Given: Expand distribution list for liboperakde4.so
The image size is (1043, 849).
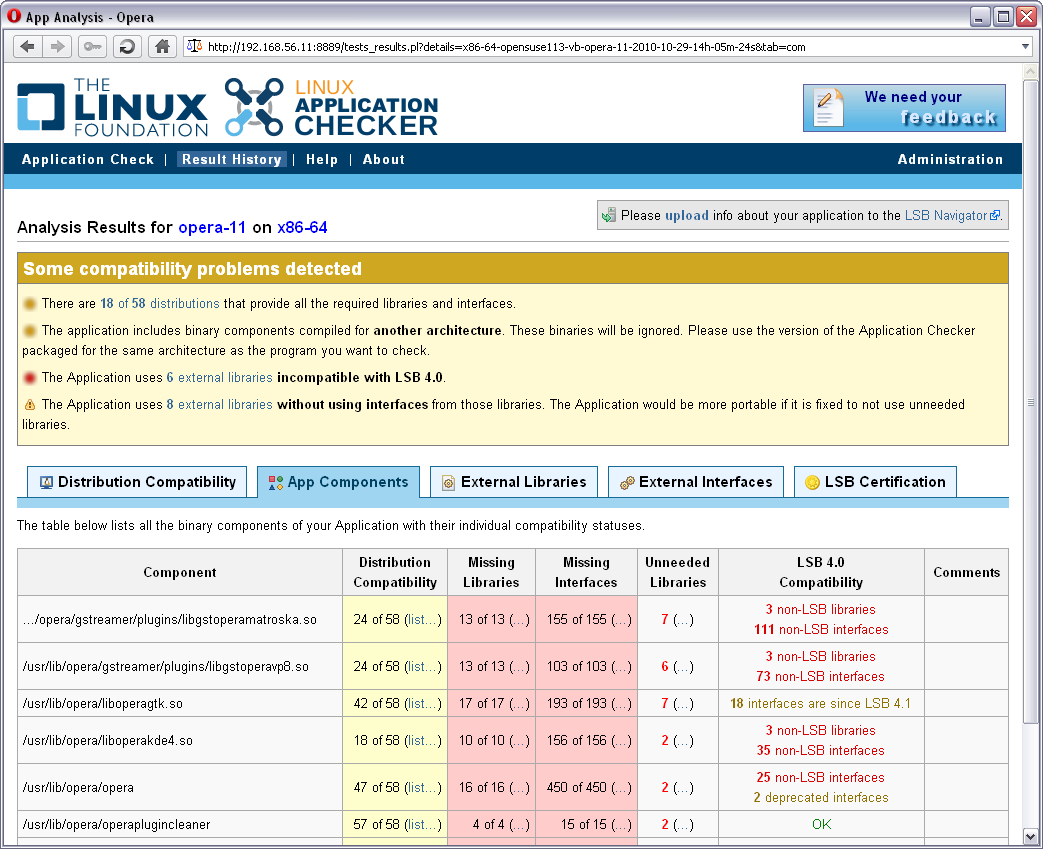Looking at the screenshot, I should point(423,741).
